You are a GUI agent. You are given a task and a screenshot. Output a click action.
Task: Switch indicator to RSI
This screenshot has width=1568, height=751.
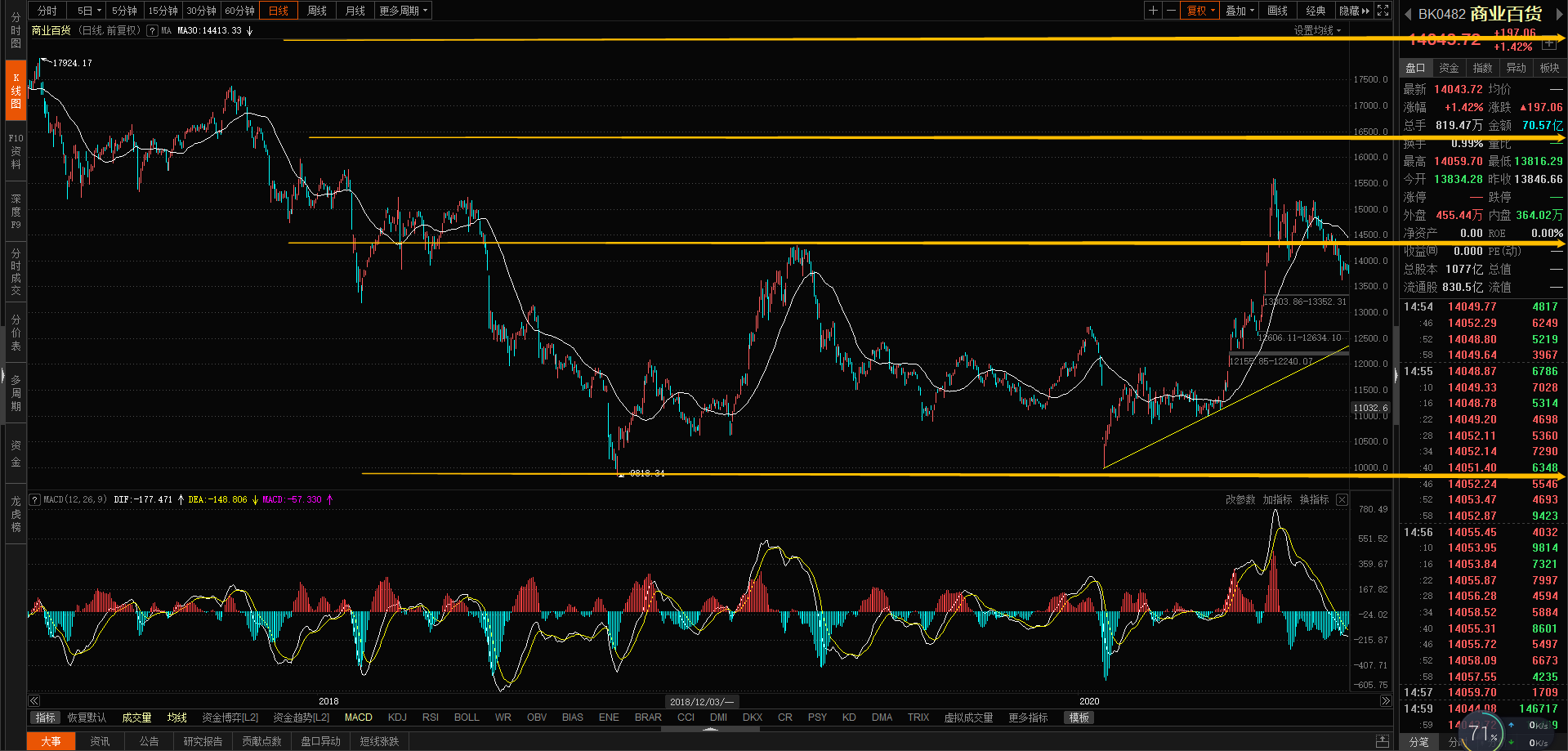click(x=431, y=717)
